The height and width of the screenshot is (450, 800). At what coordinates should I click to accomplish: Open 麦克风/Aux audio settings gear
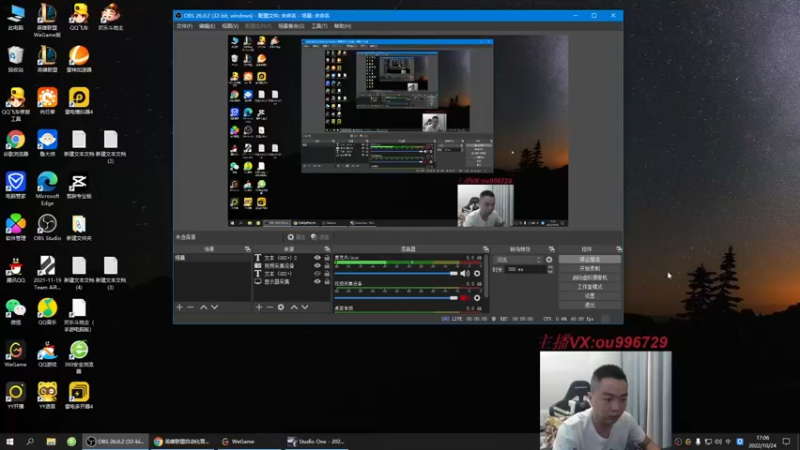point(477,273)
